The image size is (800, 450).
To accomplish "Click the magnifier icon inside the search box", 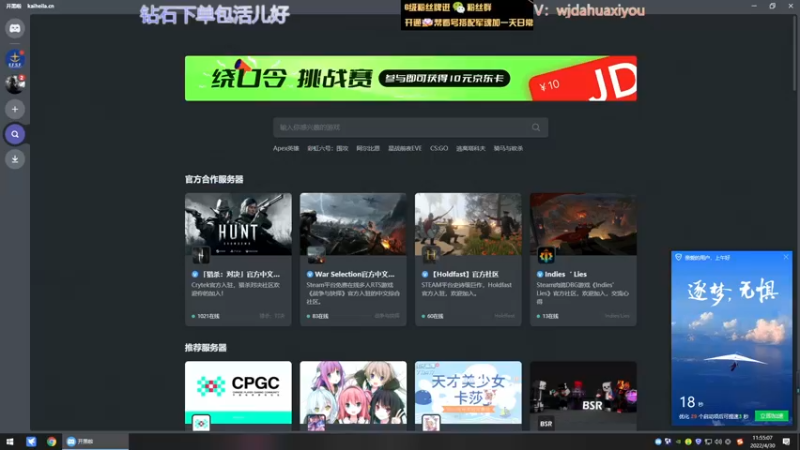I will (536, 128).
